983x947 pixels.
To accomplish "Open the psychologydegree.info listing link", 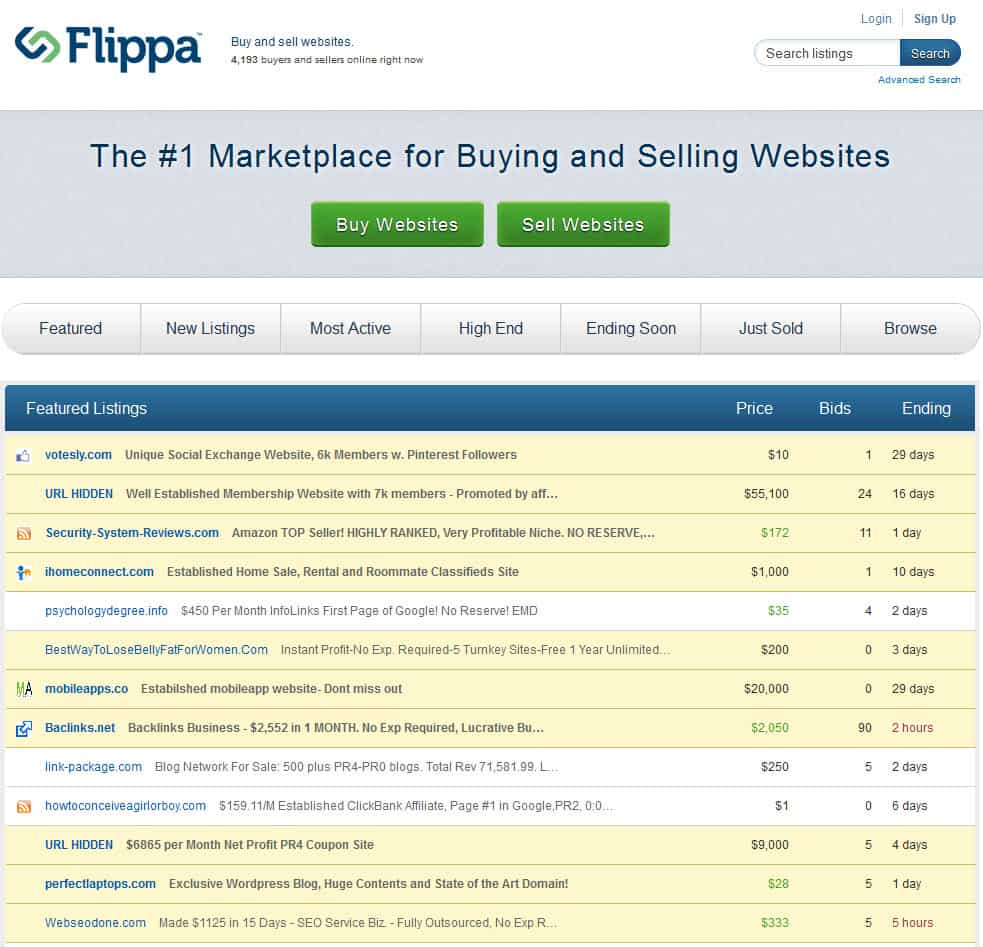I will click(106, 611).
